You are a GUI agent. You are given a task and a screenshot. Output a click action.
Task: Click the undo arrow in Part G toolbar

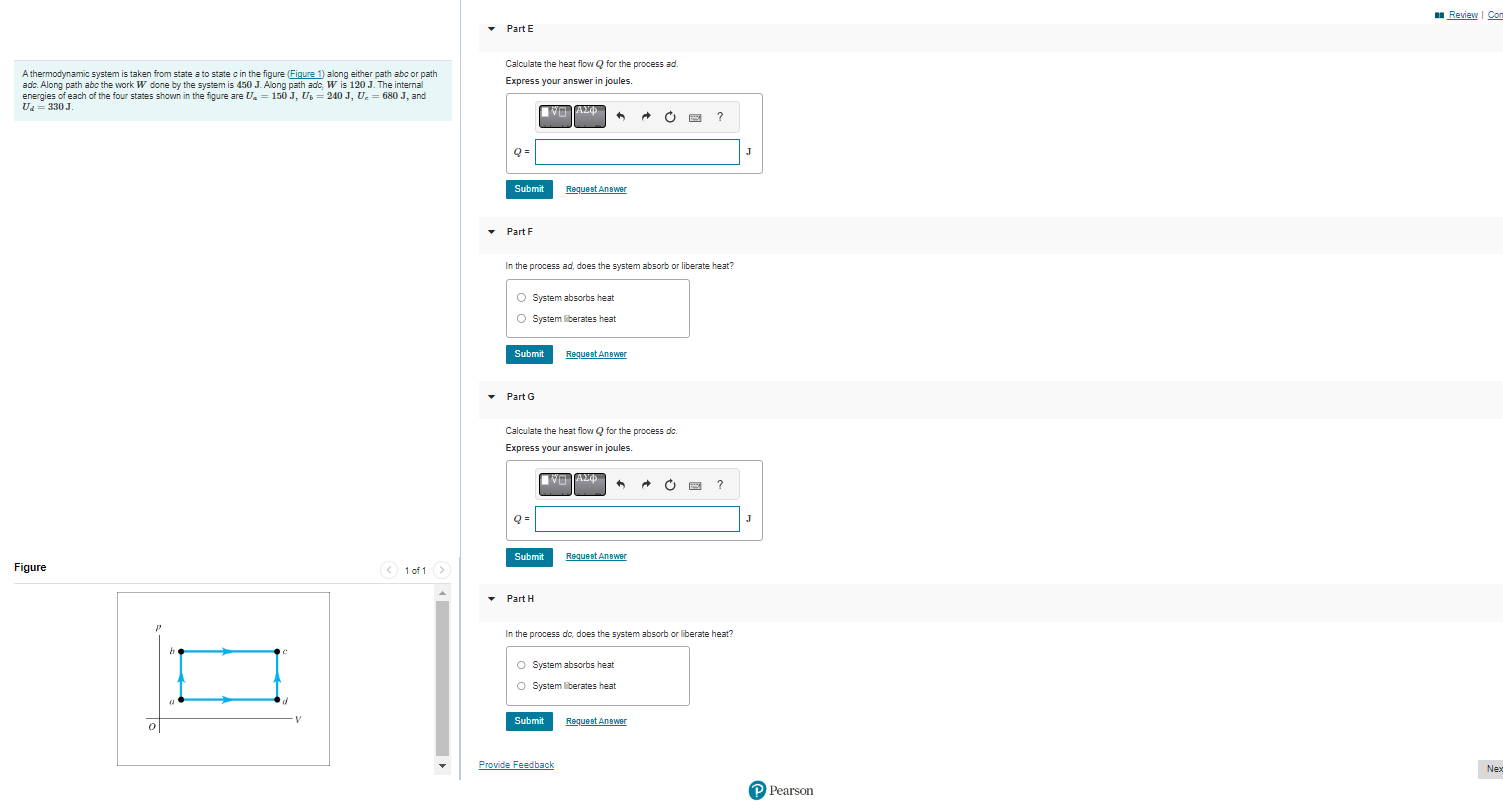pos(620,485)
